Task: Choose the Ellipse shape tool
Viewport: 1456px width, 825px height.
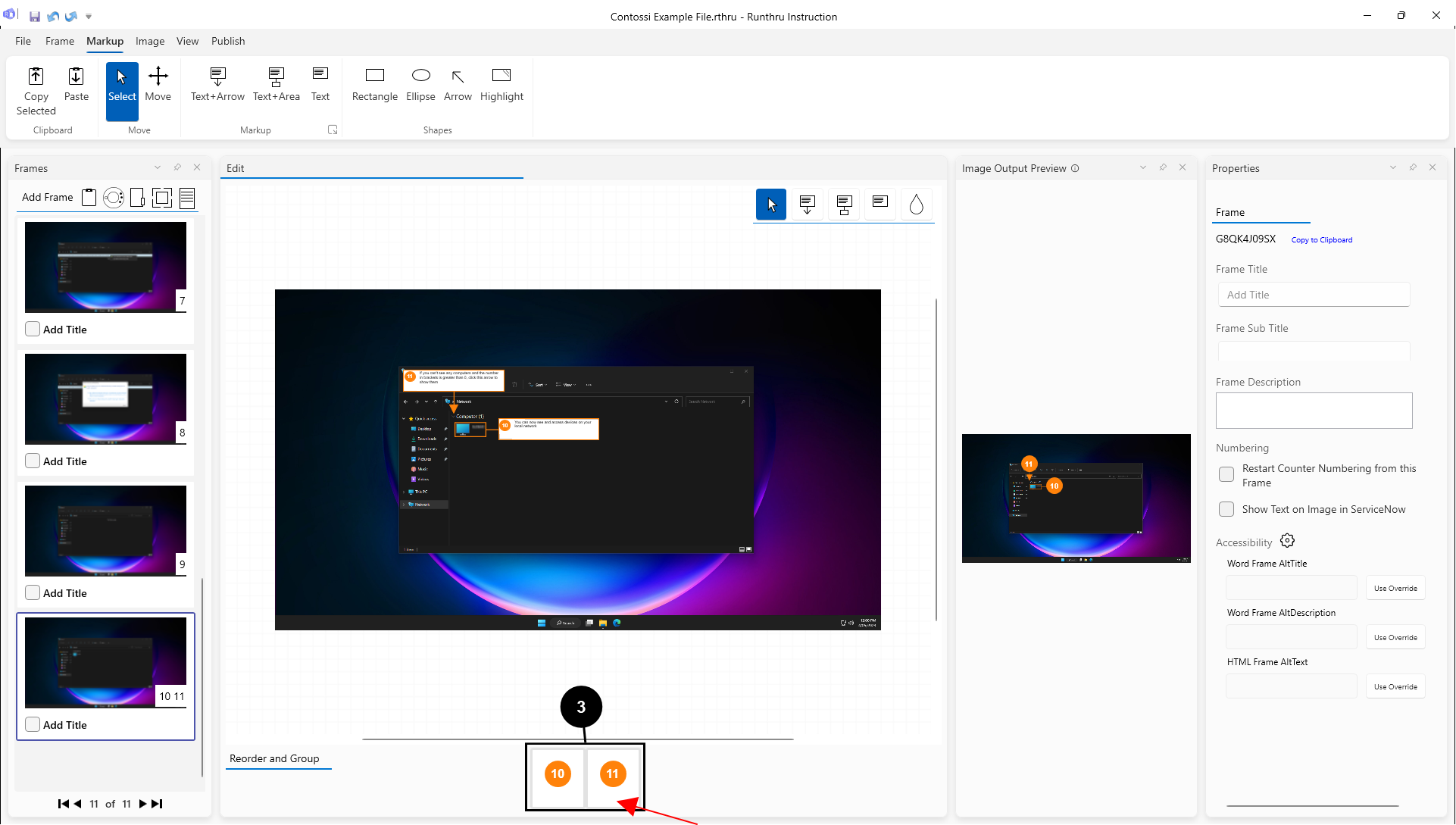Action: pos(420,83)
